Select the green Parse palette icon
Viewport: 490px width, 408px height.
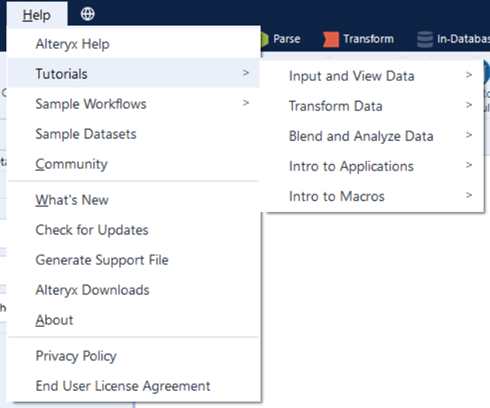pos(264,39)
